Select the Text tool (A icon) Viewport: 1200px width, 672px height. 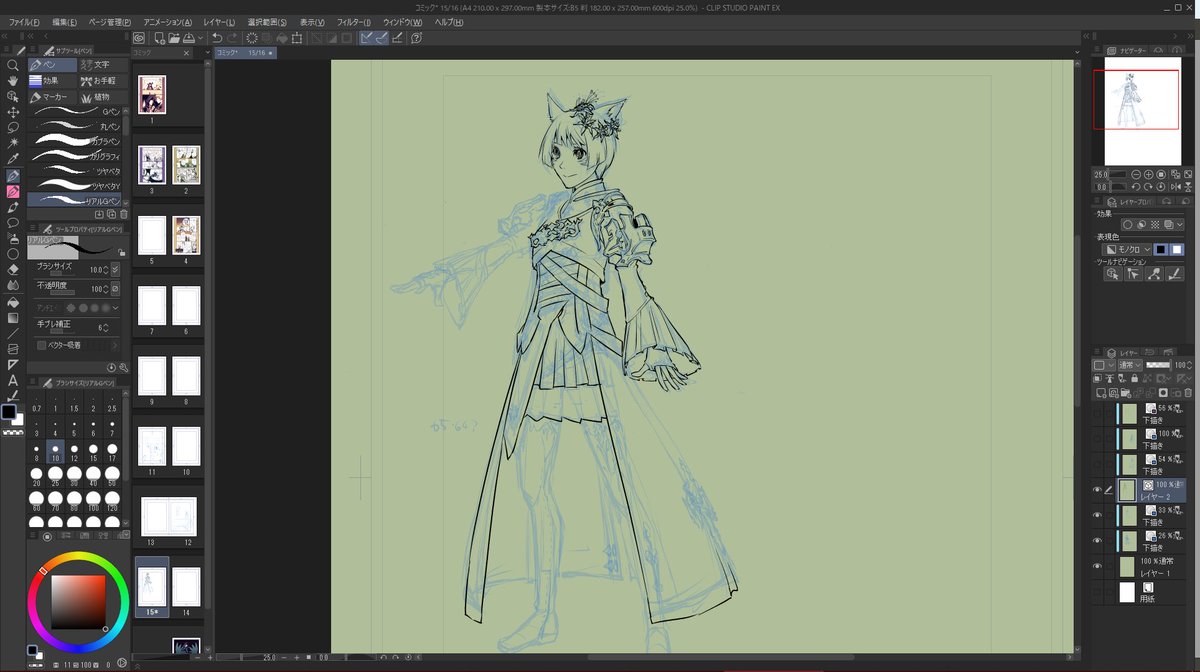coord(13,380)
